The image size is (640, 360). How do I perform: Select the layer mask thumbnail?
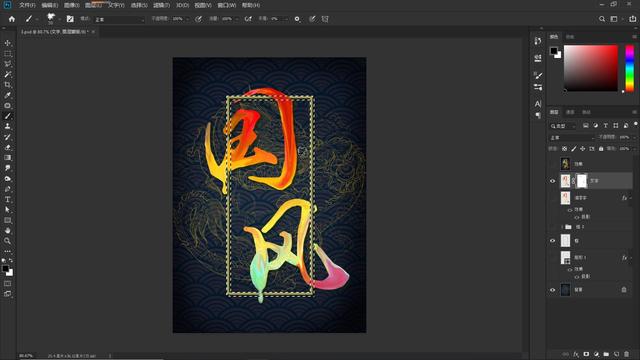click(581, 181)
